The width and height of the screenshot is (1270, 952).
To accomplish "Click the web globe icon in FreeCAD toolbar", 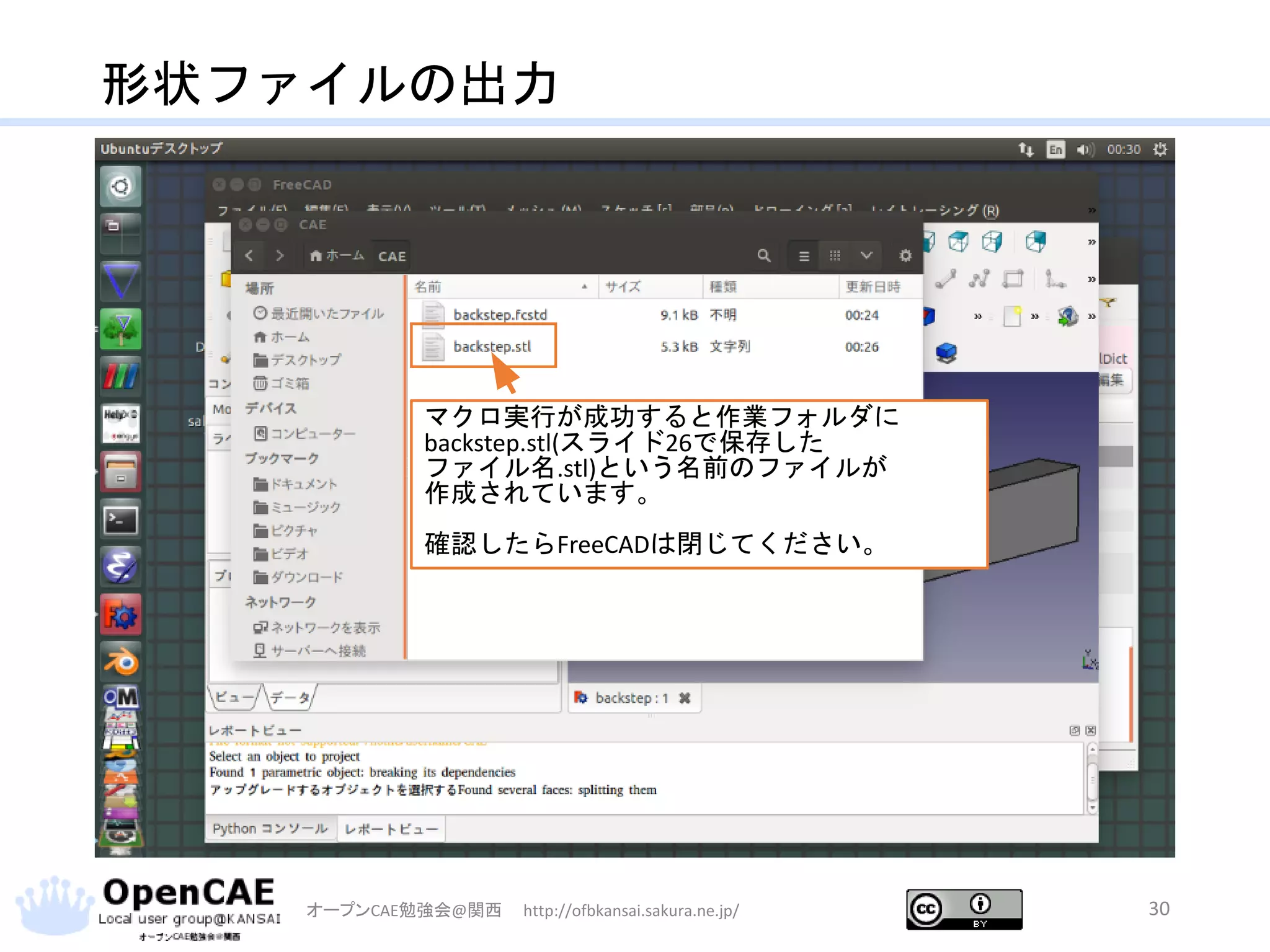I will [x=1068, y=316].
